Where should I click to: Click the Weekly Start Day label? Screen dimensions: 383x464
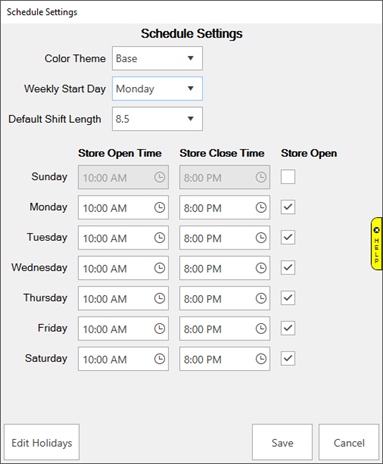pos(65,89)
